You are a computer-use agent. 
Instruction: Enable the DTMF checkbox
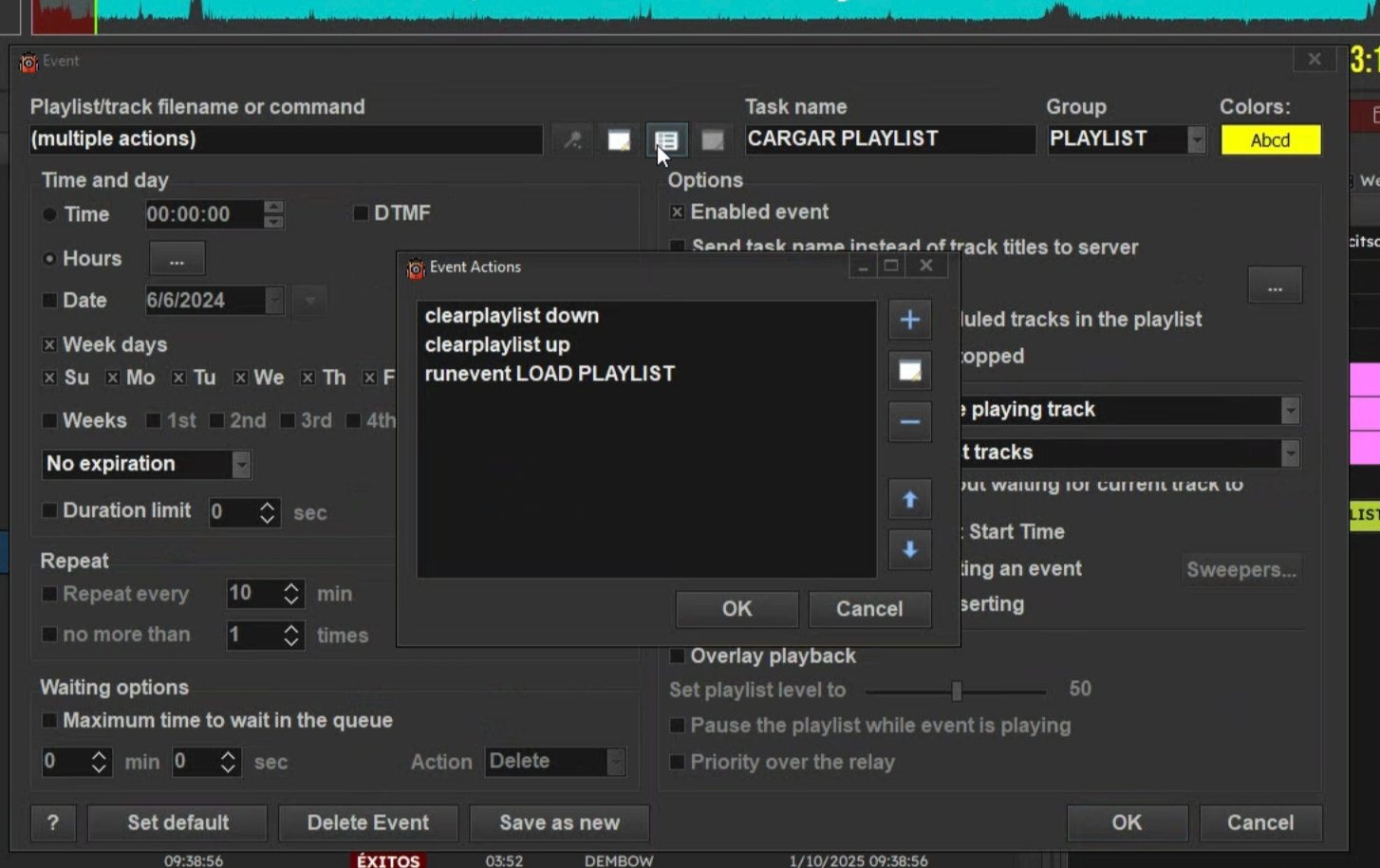pos(361,213)
